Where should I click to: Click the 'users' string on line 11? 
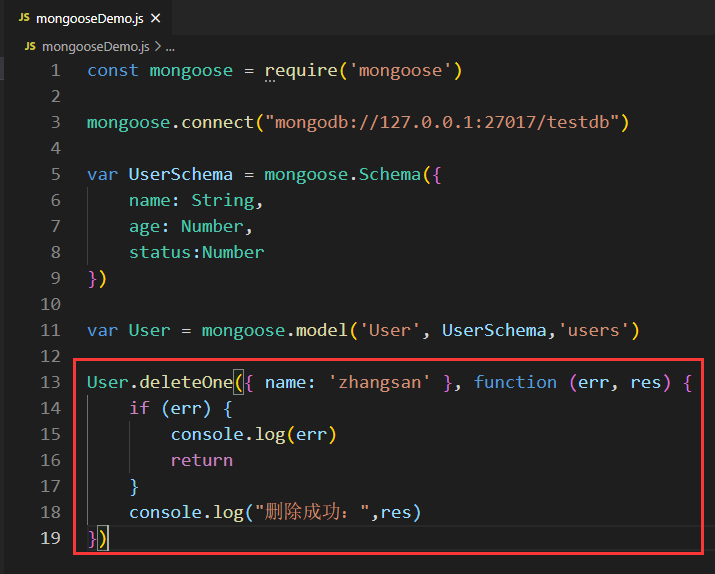[x=593, y=331]
